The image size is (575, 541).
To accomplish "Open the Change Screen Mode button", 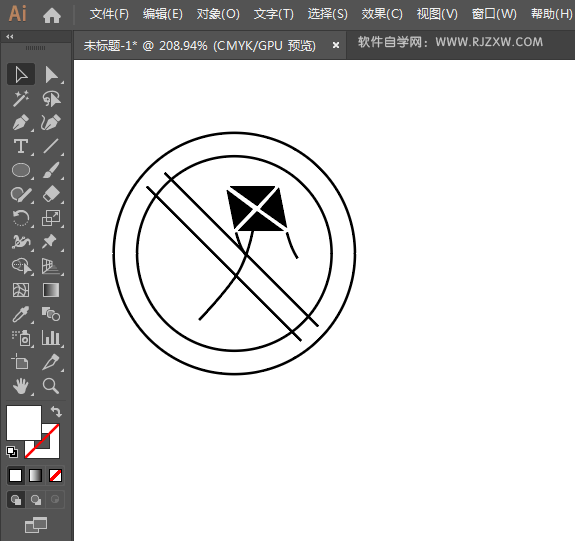I will [36, 525].
